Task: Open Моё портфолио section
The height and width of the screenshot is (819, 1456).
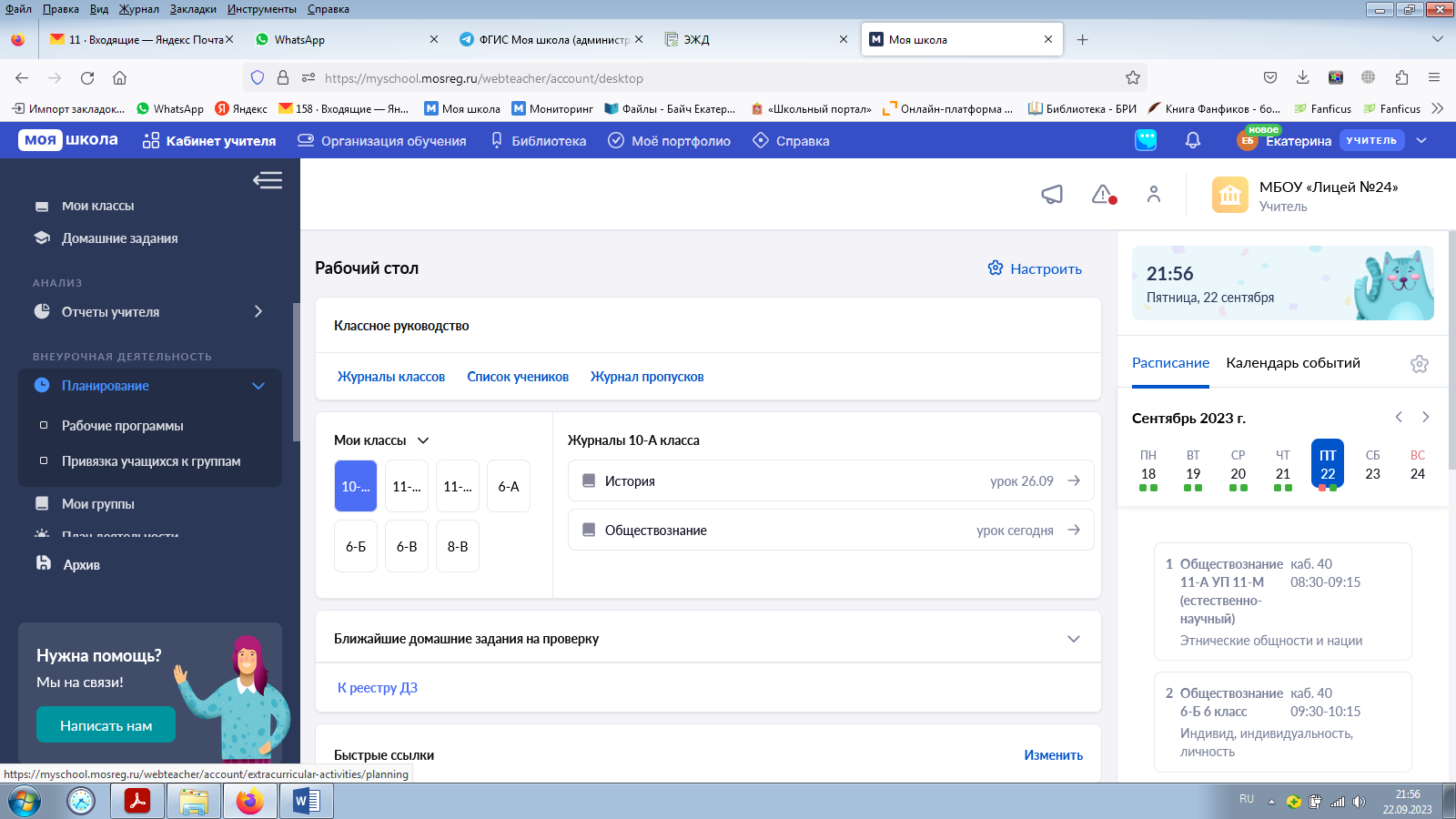Action: click(x=669, y=141)
